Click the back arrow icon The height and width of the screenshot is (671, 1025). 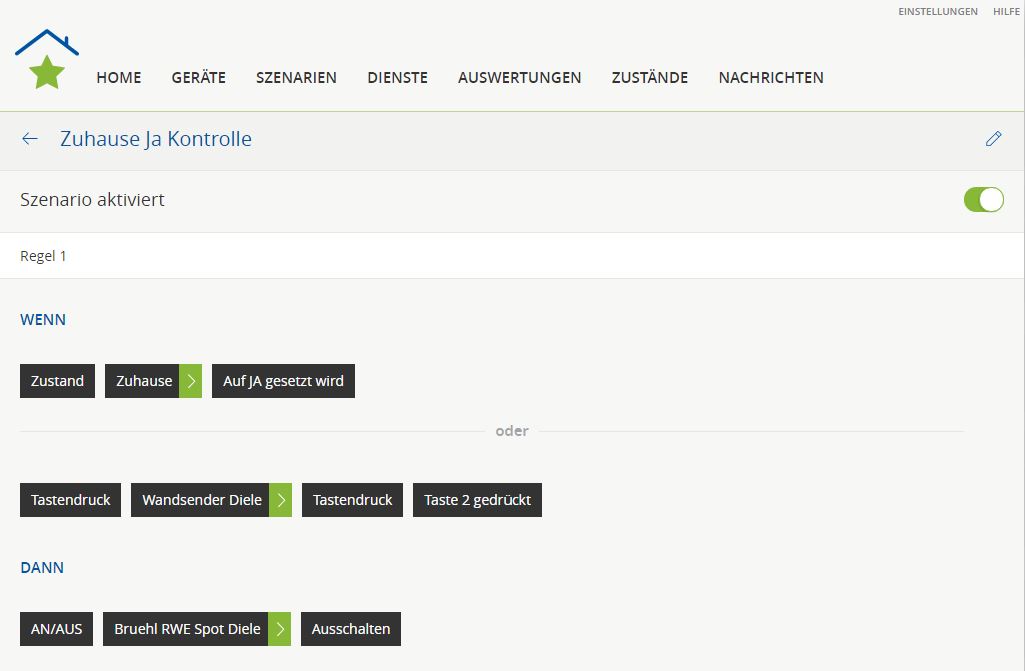point(30,139)
